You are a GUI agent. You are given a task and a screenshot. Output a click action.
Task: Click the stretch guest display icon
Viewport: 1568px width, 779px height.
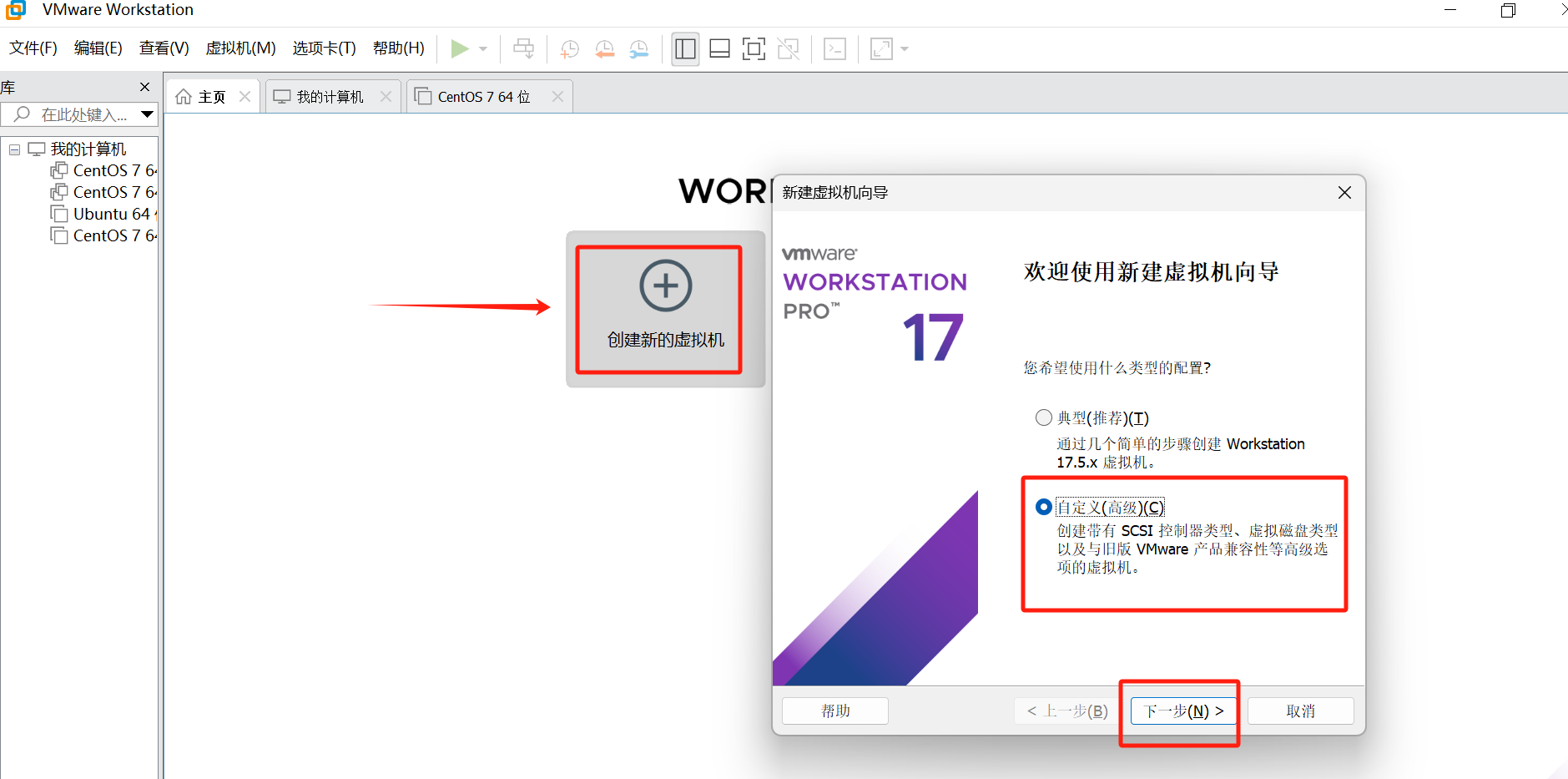(881, 49)
